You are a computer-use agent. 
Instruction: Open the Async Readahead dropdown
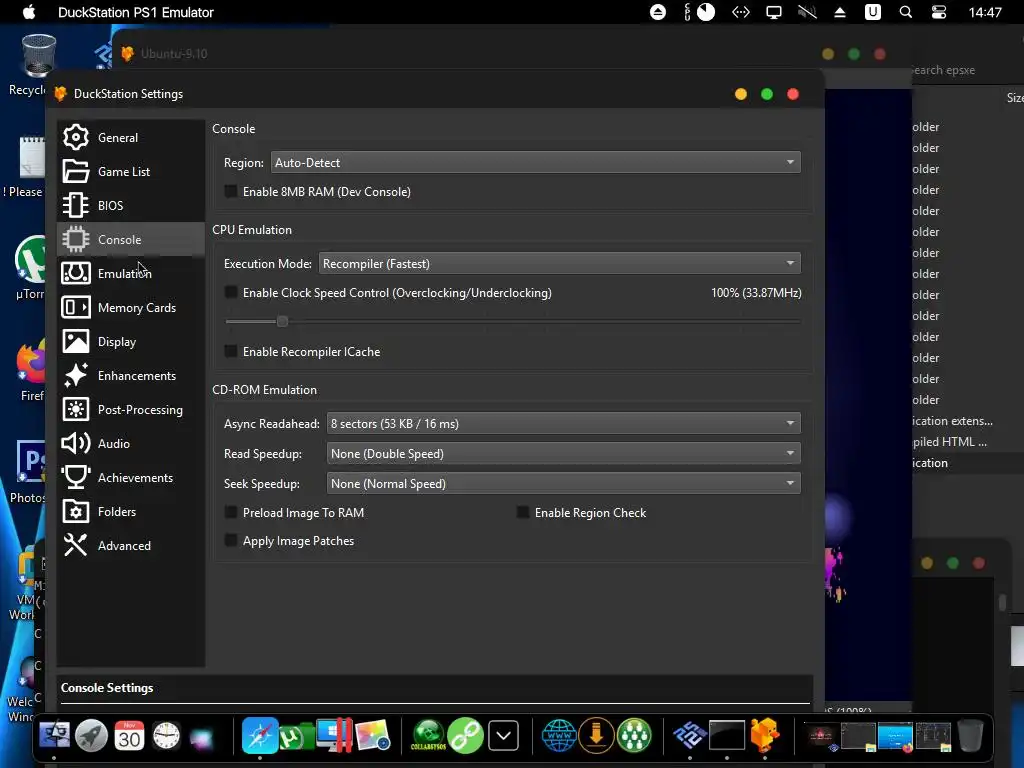tap(564, 424)
